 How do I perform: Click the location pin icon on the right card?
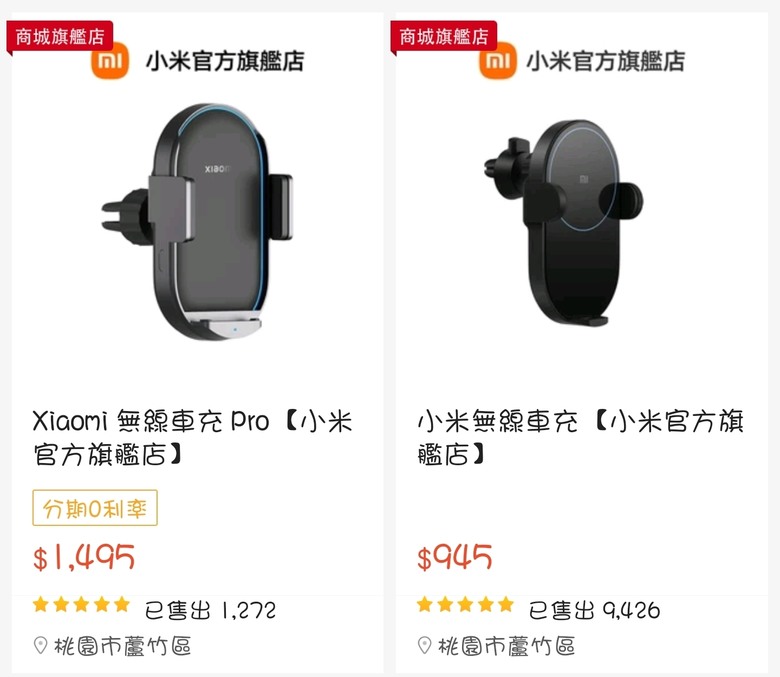click(x=424, y=646)
